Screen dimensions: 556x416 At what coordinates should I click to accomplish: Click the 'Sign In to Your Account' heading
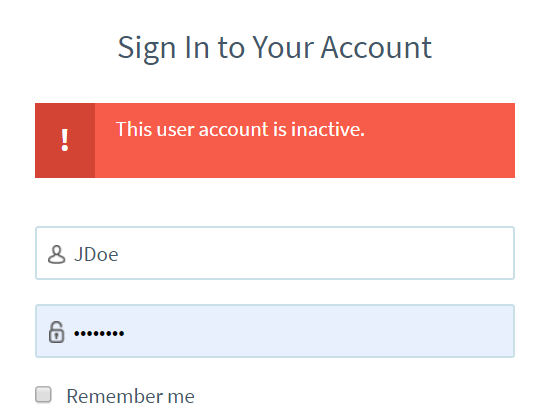click(275, 48)
